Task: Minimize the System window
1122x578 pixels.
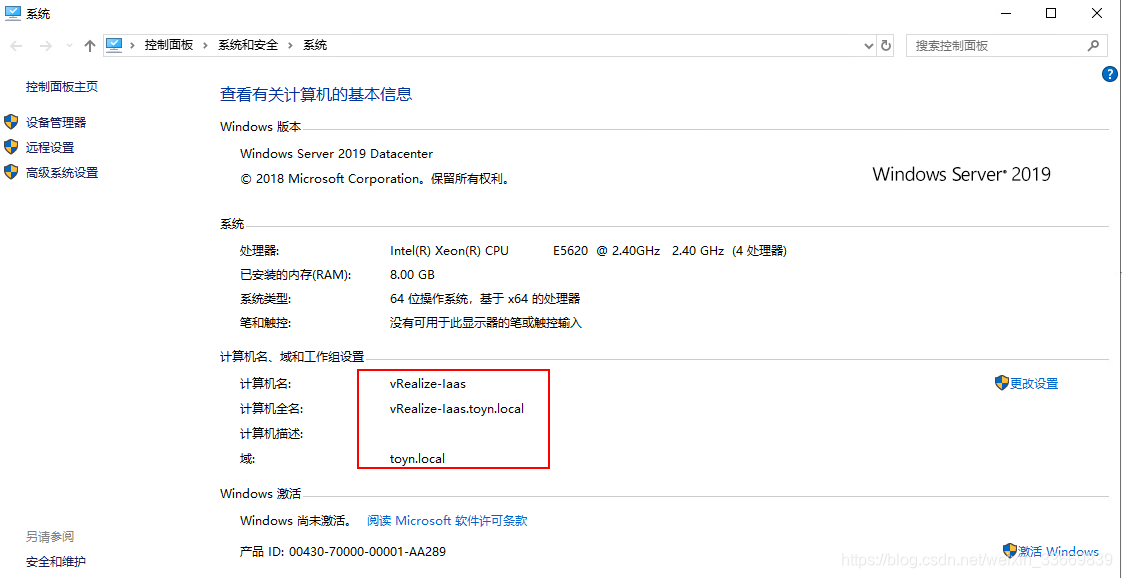Action: point(1005,13)
